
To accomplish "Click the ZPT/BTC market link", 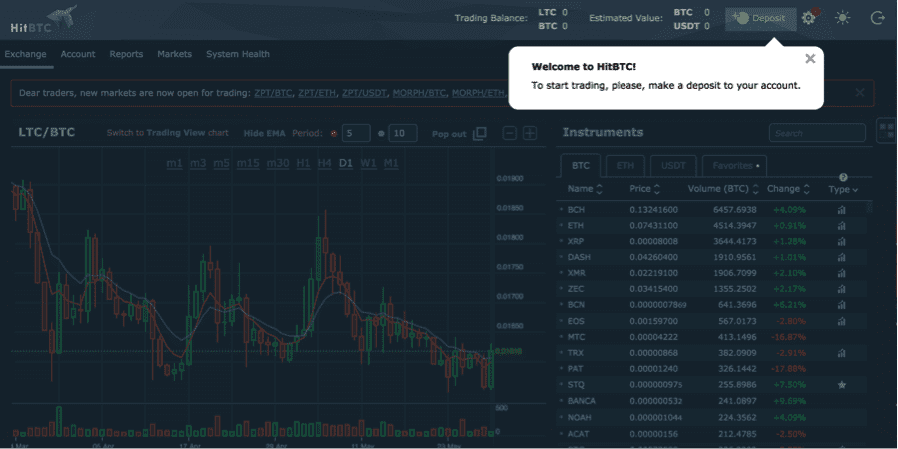I will pyautogui.click(x=274, y=93).
